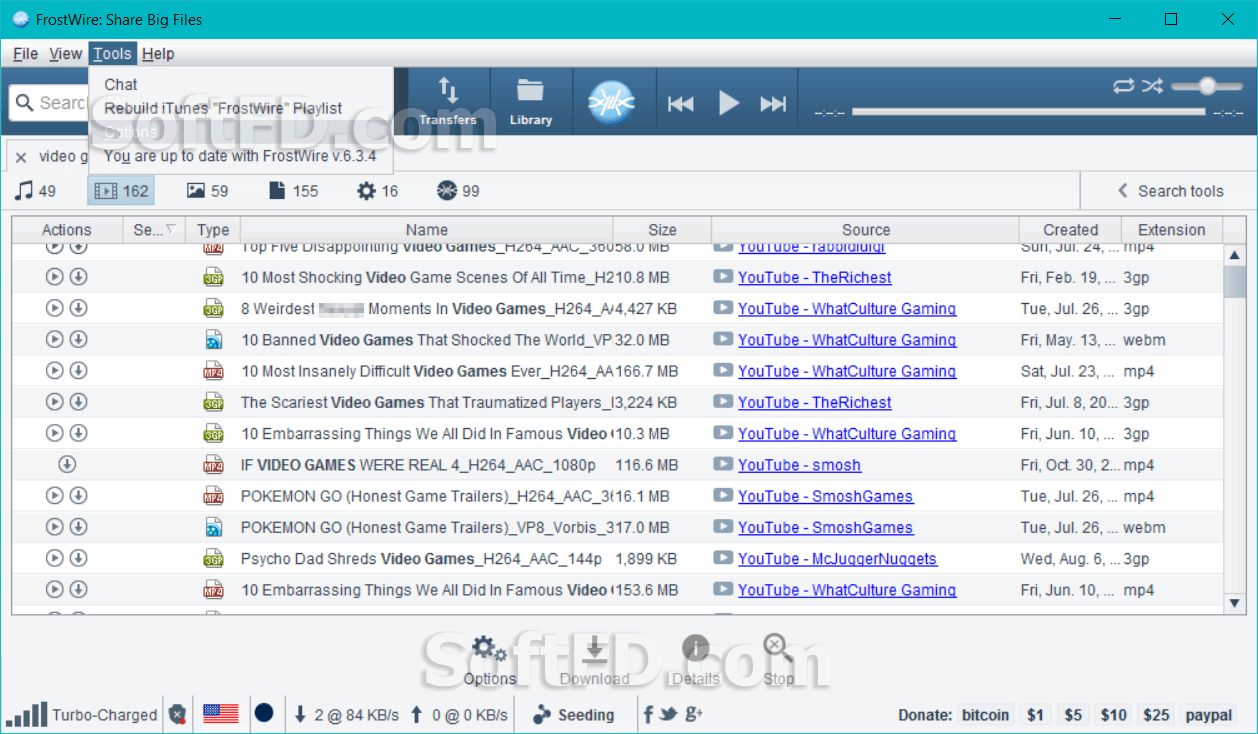1258x734 pixels.
Task: Open WhatCulture Gaming link for Banned Games
Action: 846,340
